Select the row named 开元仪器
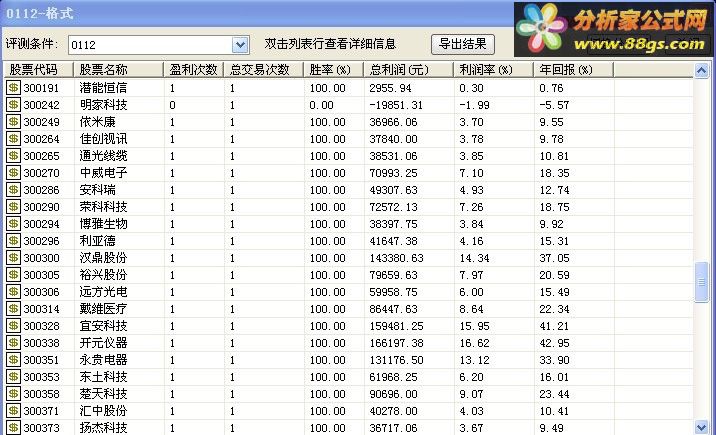This screenshot has height=435, width=716. point(349,343)
